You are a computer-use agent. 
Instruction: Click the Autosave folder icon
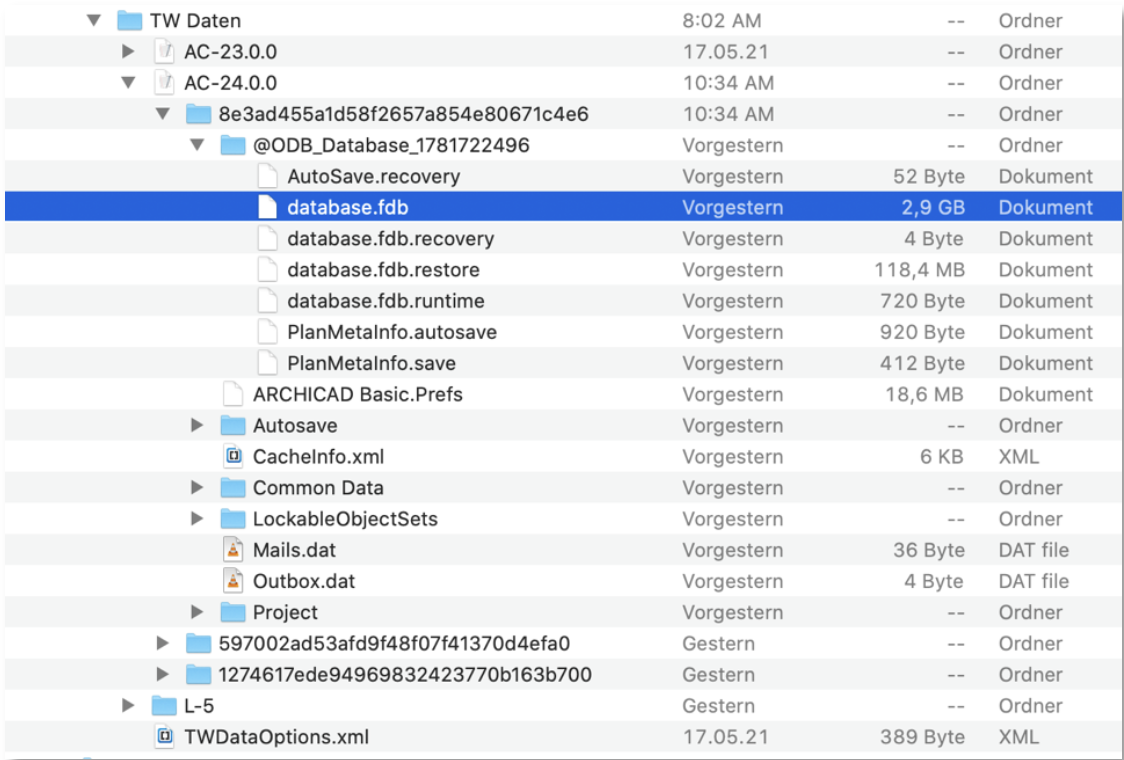(x=232, y=425)
